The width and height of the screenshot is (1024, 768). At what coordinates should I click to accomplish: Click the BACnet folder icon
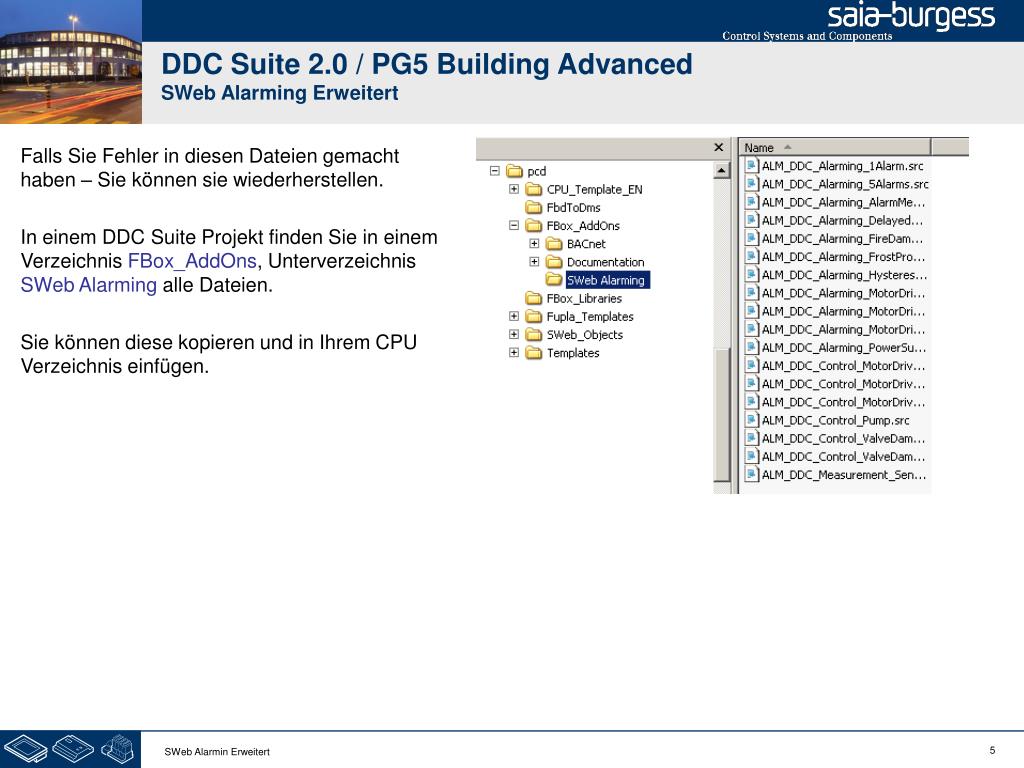554,244
